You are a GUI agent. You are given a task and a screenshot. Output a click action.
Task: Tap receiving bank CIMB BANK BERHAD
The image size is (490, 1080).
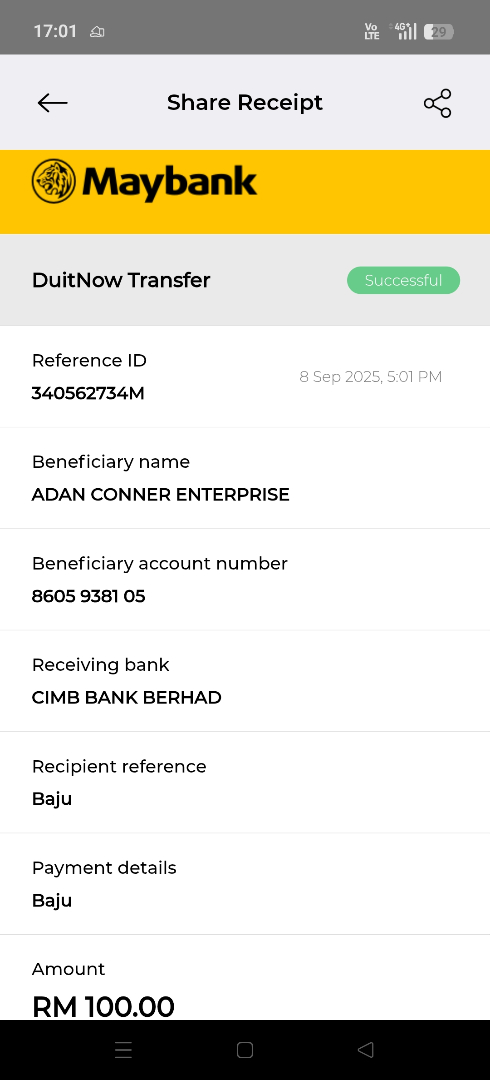tap(127, 697)
